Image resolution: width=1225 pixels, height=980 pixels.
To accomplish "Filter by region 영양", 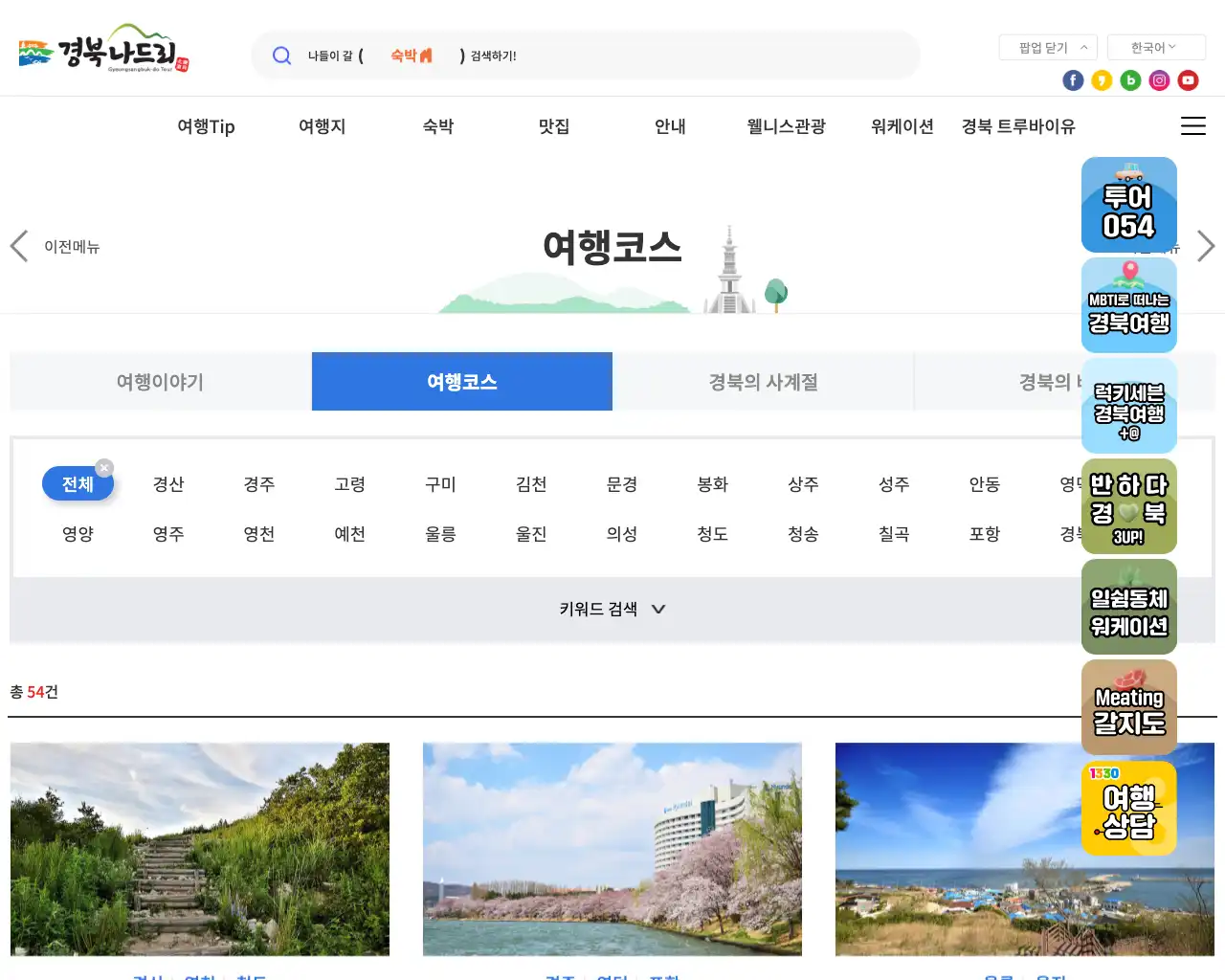I will [x=78, y=534].
